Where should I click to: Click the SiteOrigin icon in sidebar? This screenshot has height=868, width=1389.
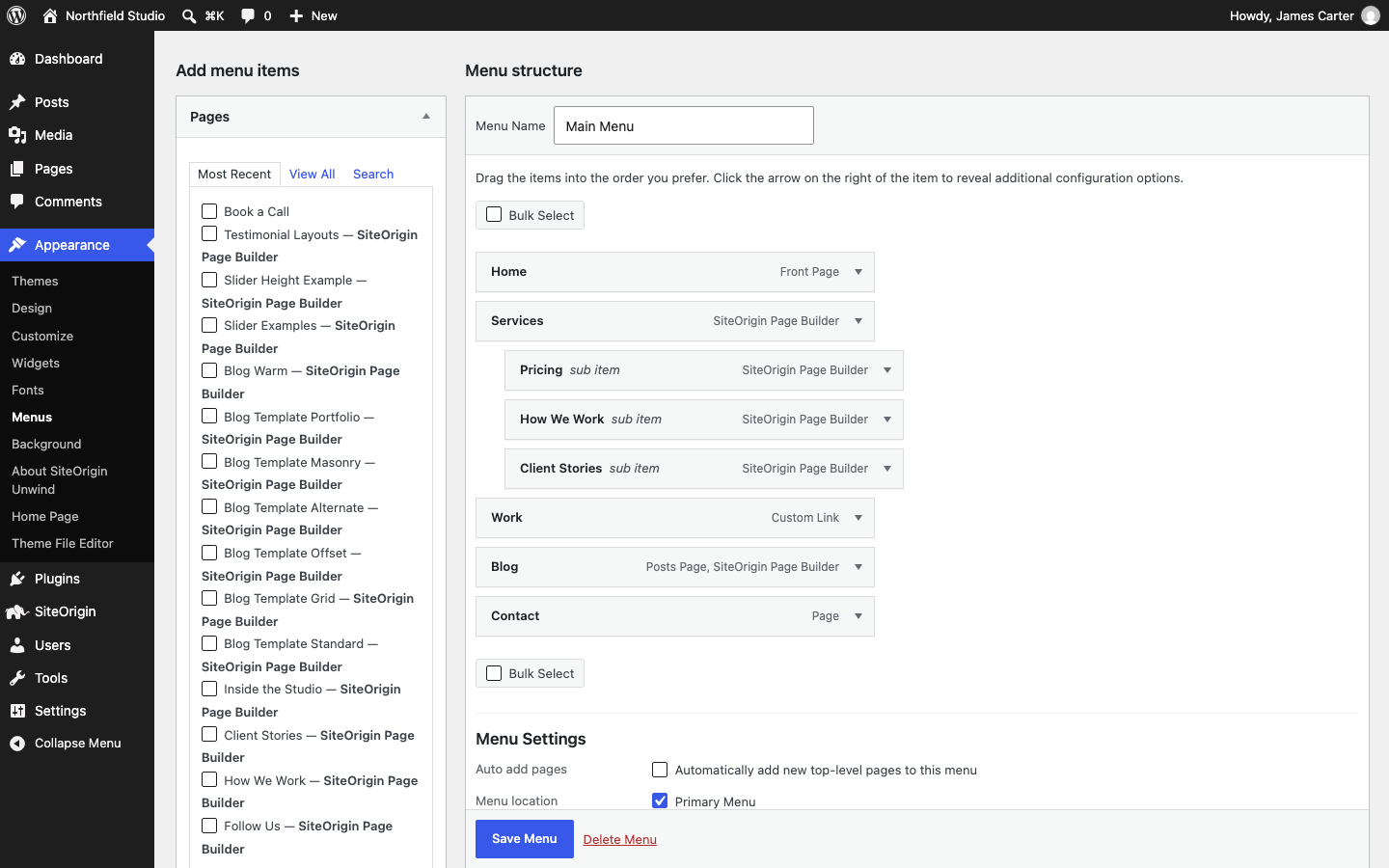[16, 611]
